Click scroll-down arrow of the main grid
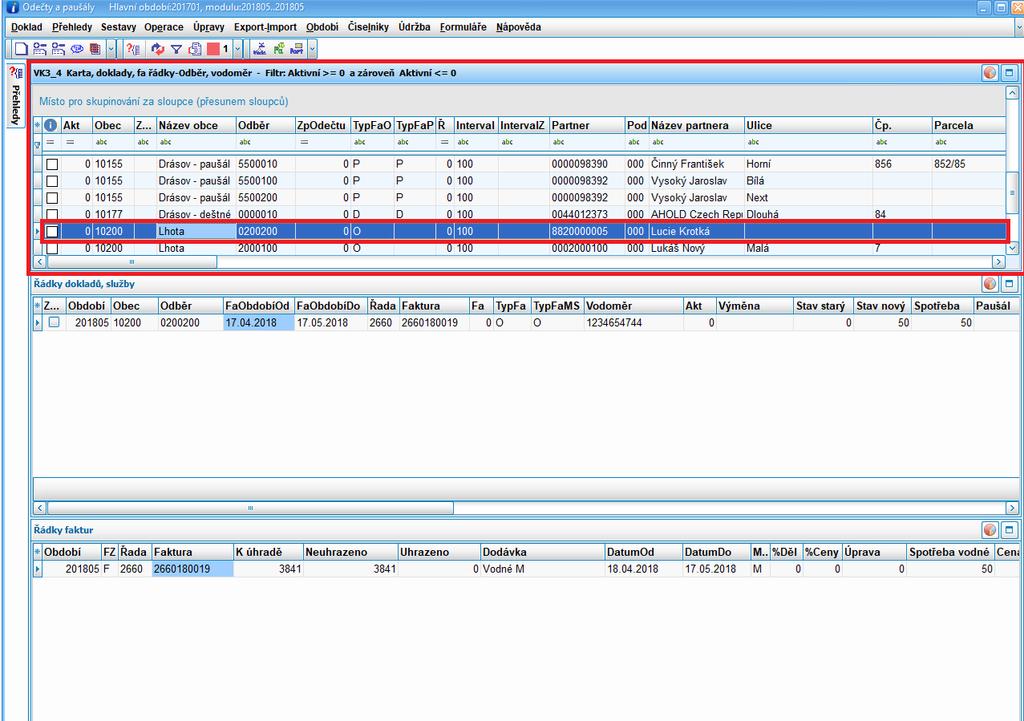 pyautogui.click(x=1012, y=249)
